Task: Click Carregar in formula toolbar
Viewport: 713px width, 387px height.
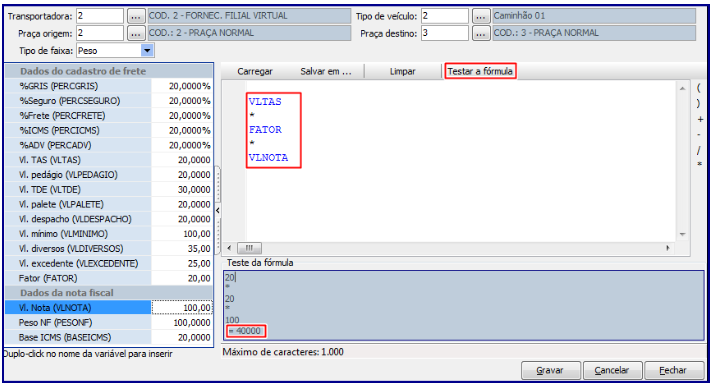Action: pyautogui.click(x=255, y=71)
